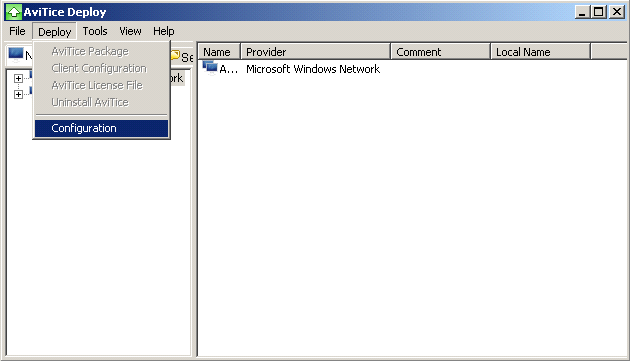
Task: Expand the first tree node
Action: pos(18,78)
